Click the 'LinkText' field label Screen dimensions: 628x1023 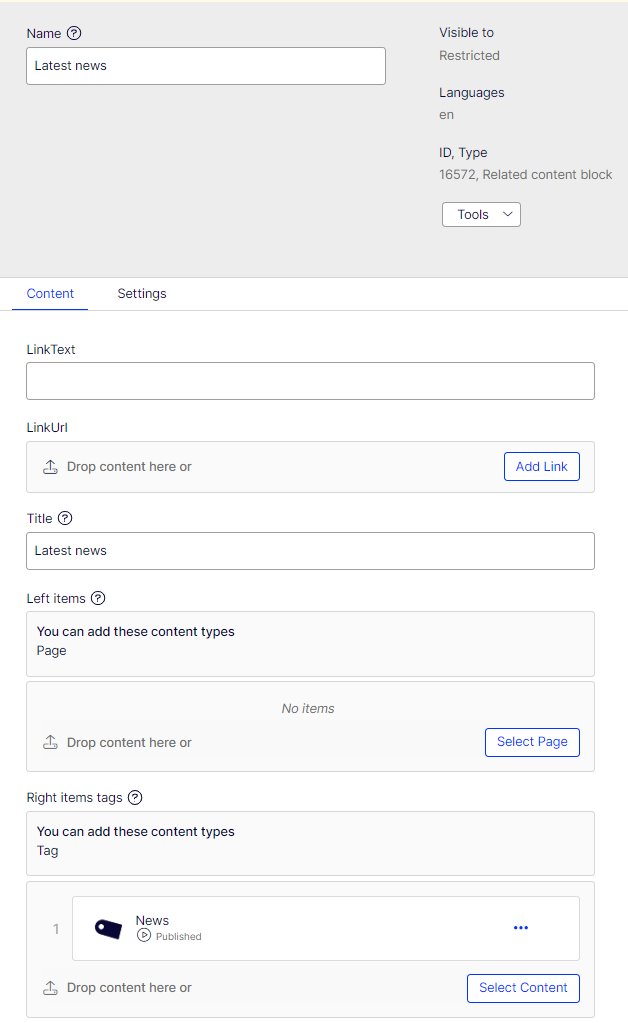tap(51, 349)
